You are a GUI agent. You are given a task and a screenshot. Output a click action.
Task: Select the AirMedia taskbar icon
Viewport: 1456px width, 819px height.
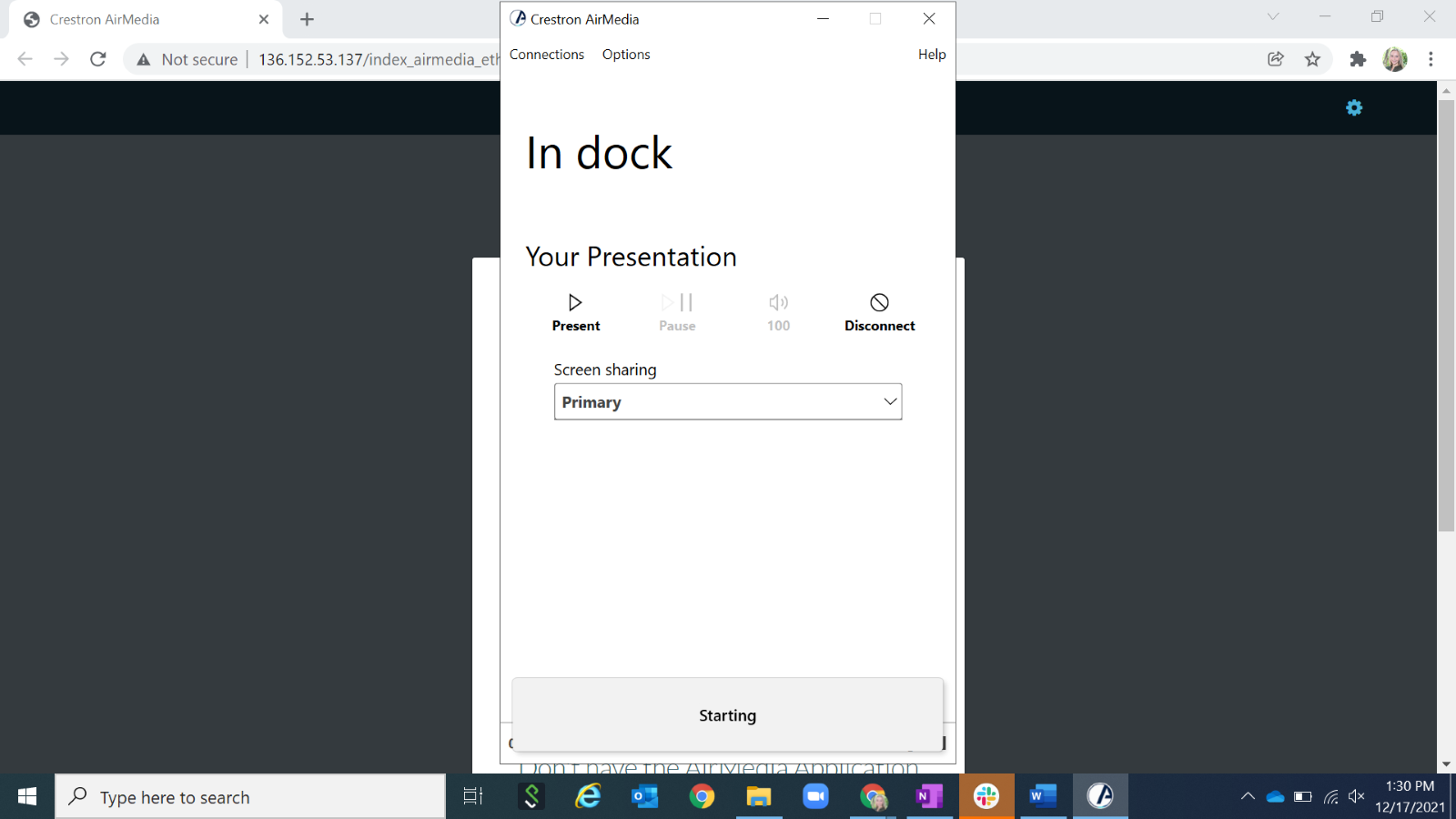click(x=1100, y=797)
